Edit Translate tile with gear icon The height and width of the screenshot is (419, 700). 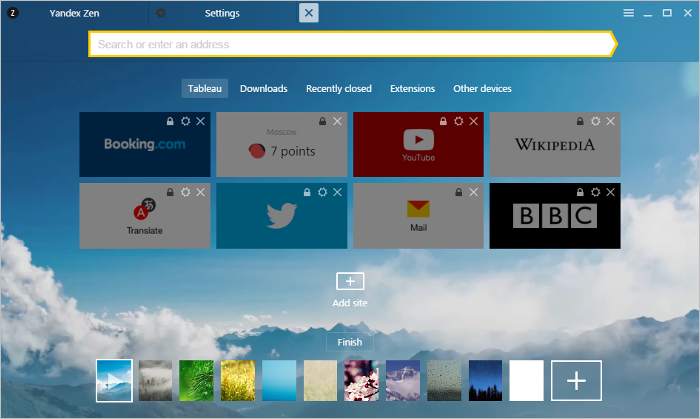185,192
